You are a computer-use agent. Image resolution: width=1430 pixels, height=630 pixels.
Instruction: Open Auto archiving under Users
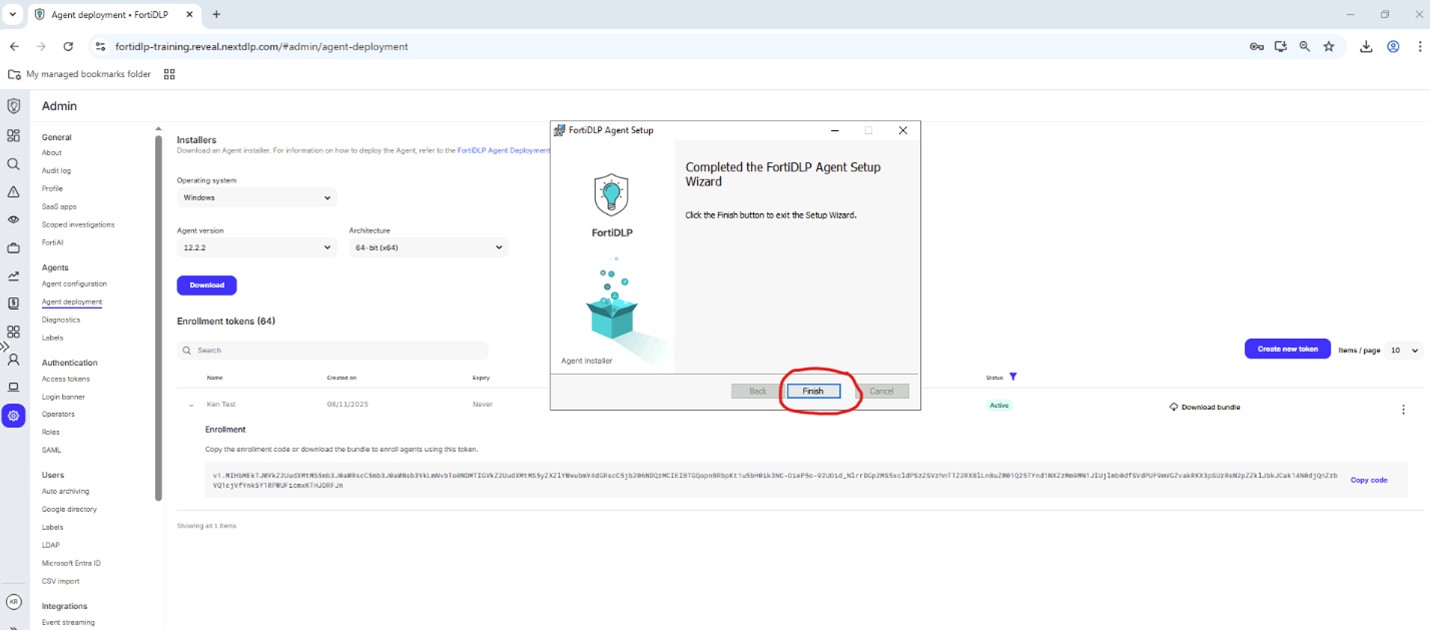66,491
